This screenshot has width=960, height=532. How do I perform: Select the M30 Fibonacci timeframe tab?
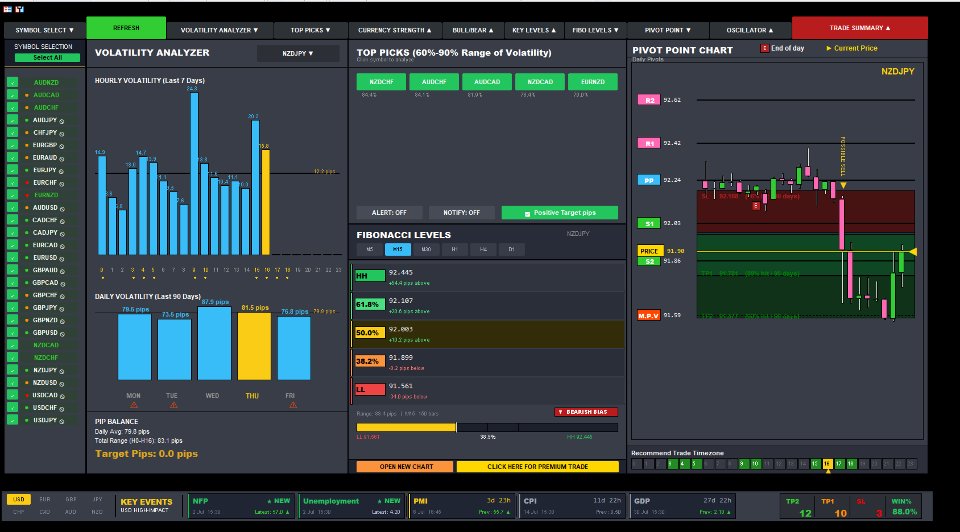[x=426, y=249]
